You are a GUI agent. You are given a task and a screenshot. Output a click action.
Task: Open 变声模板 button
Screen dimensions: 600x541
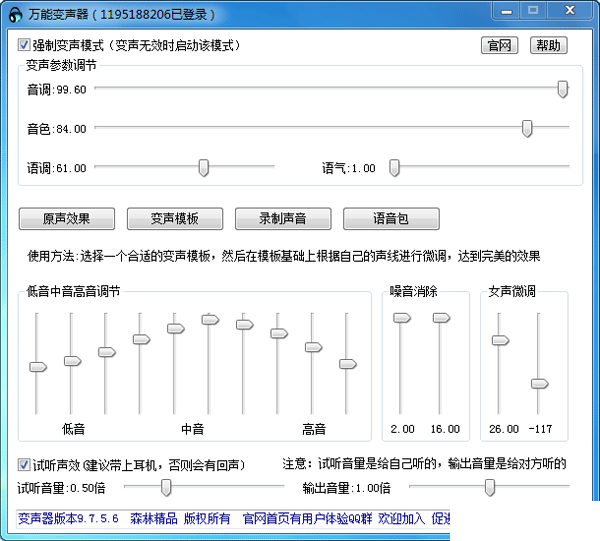tap(175, 219)
